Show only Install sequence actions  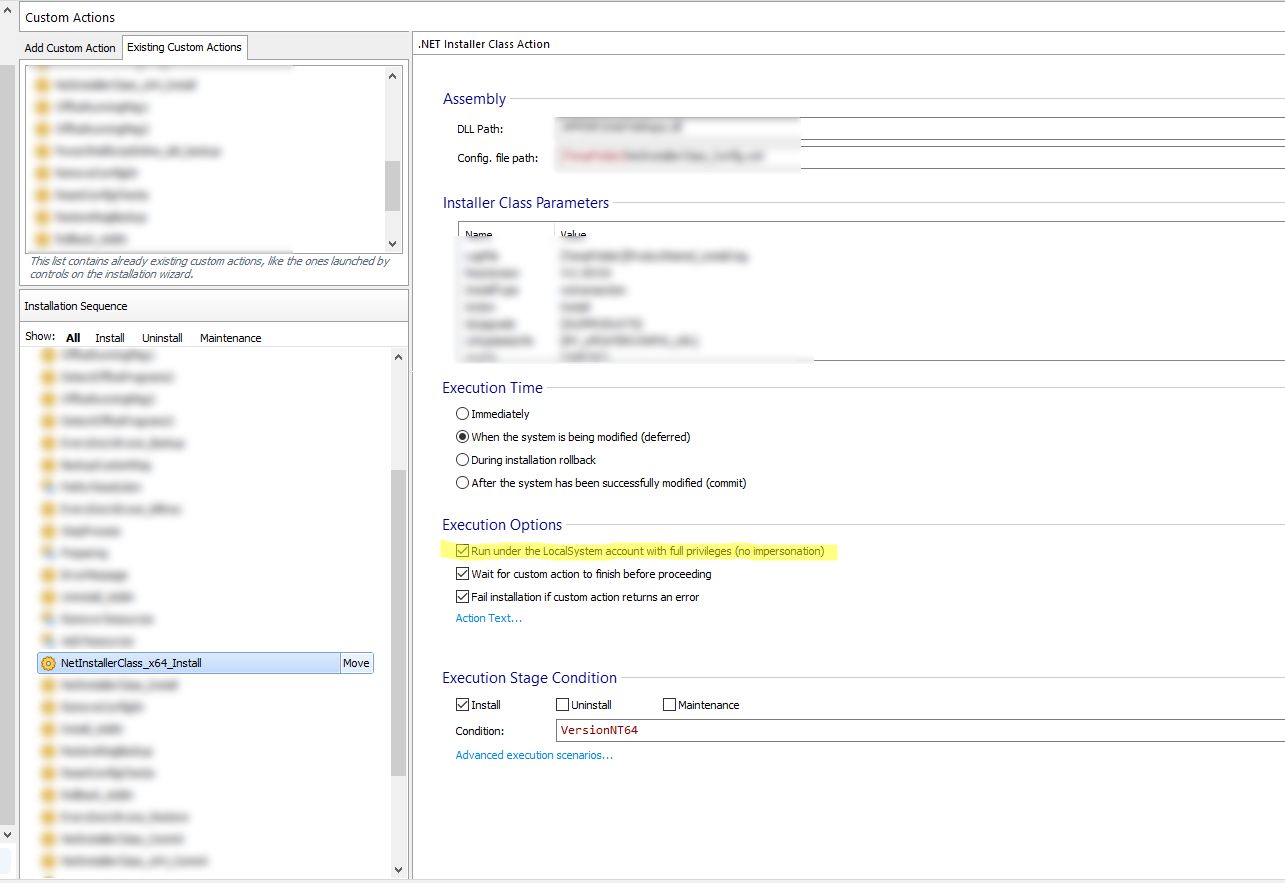(x=110, y=338)
